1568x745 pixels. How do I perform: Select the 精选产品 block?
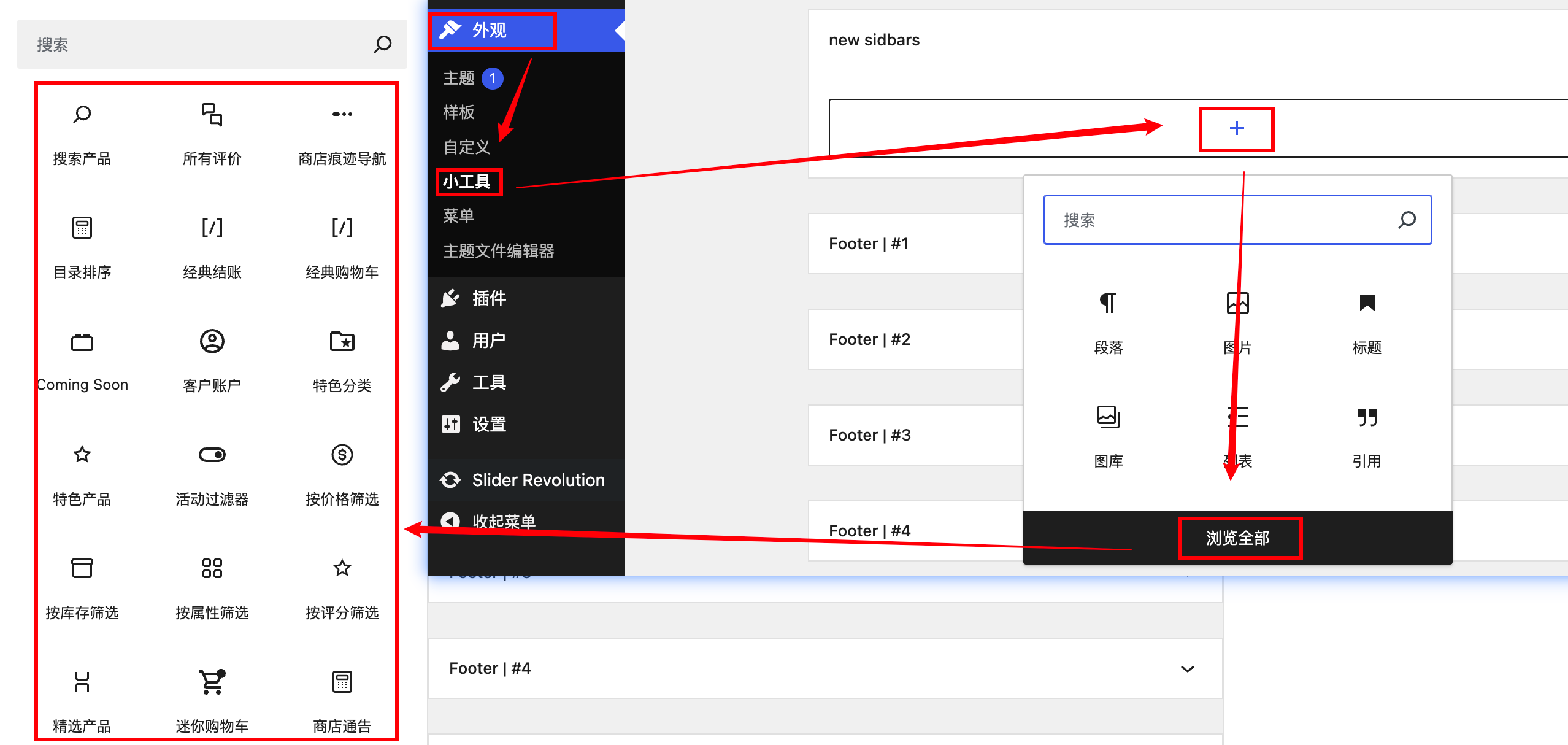[82, 703]
